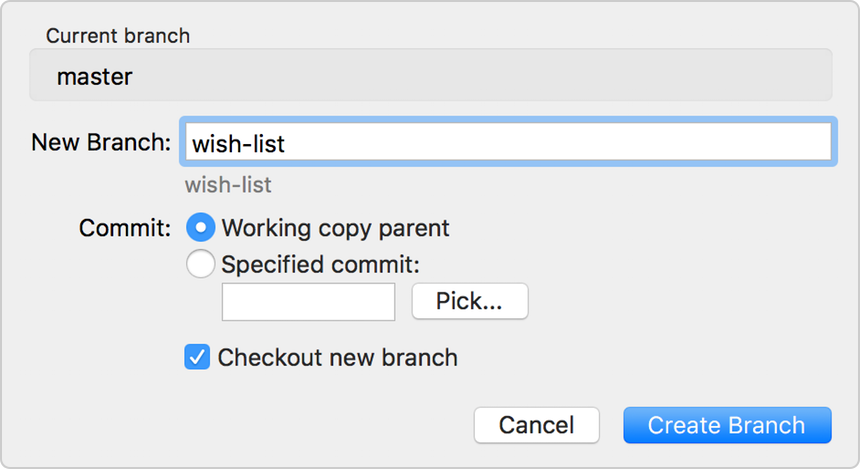Select the Specified commit radio button
Screen dimensions: 860x470
pyautogui.click(x=201, y=264)
